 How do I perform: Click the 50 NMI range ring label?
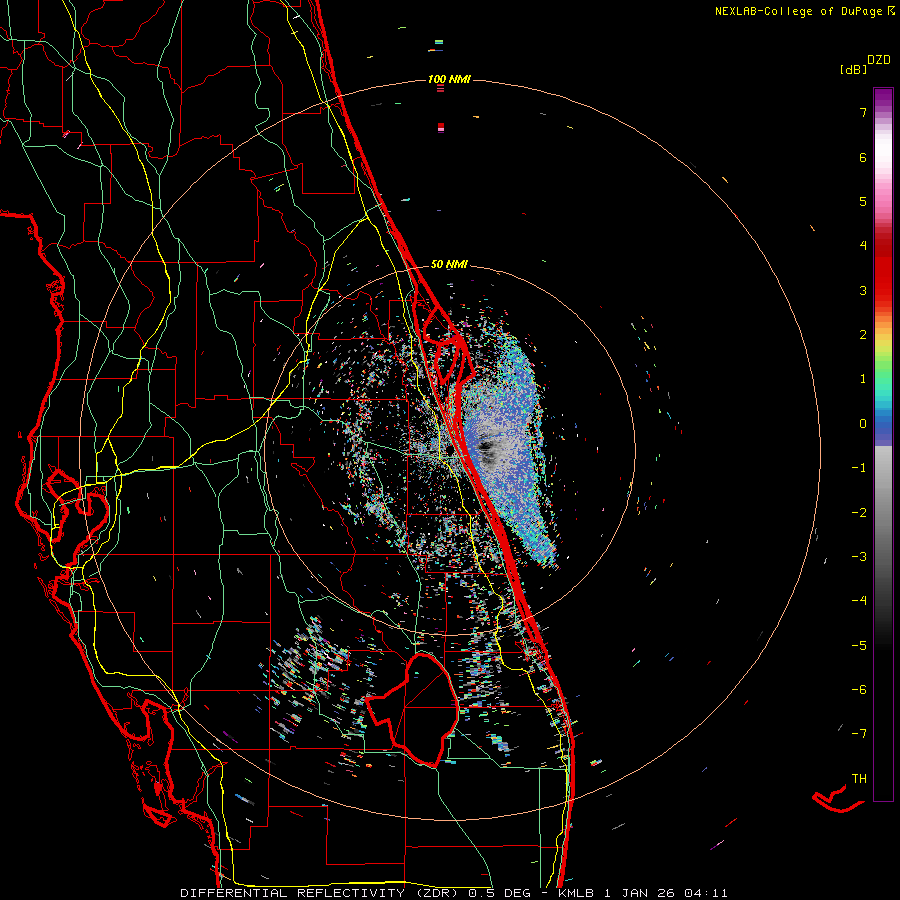[449, 264]
